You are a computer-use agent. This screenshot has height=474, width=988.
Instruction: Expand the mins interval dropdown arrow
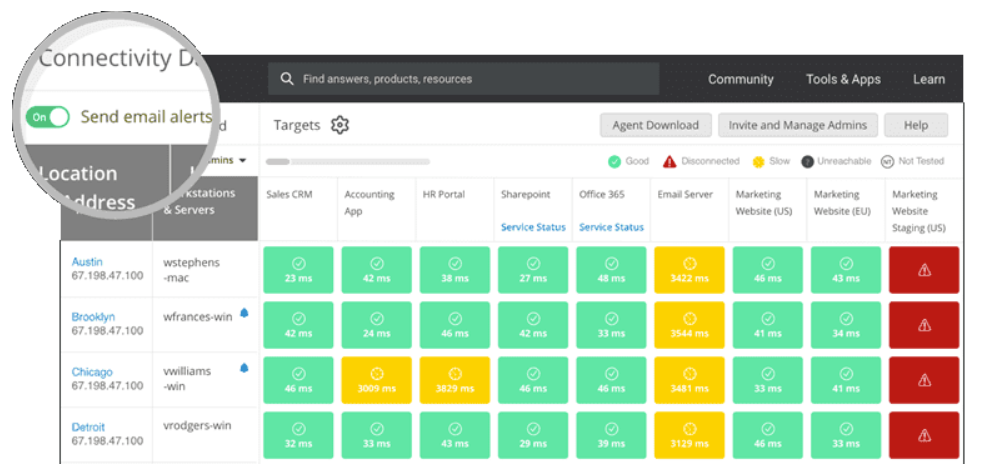243,161
